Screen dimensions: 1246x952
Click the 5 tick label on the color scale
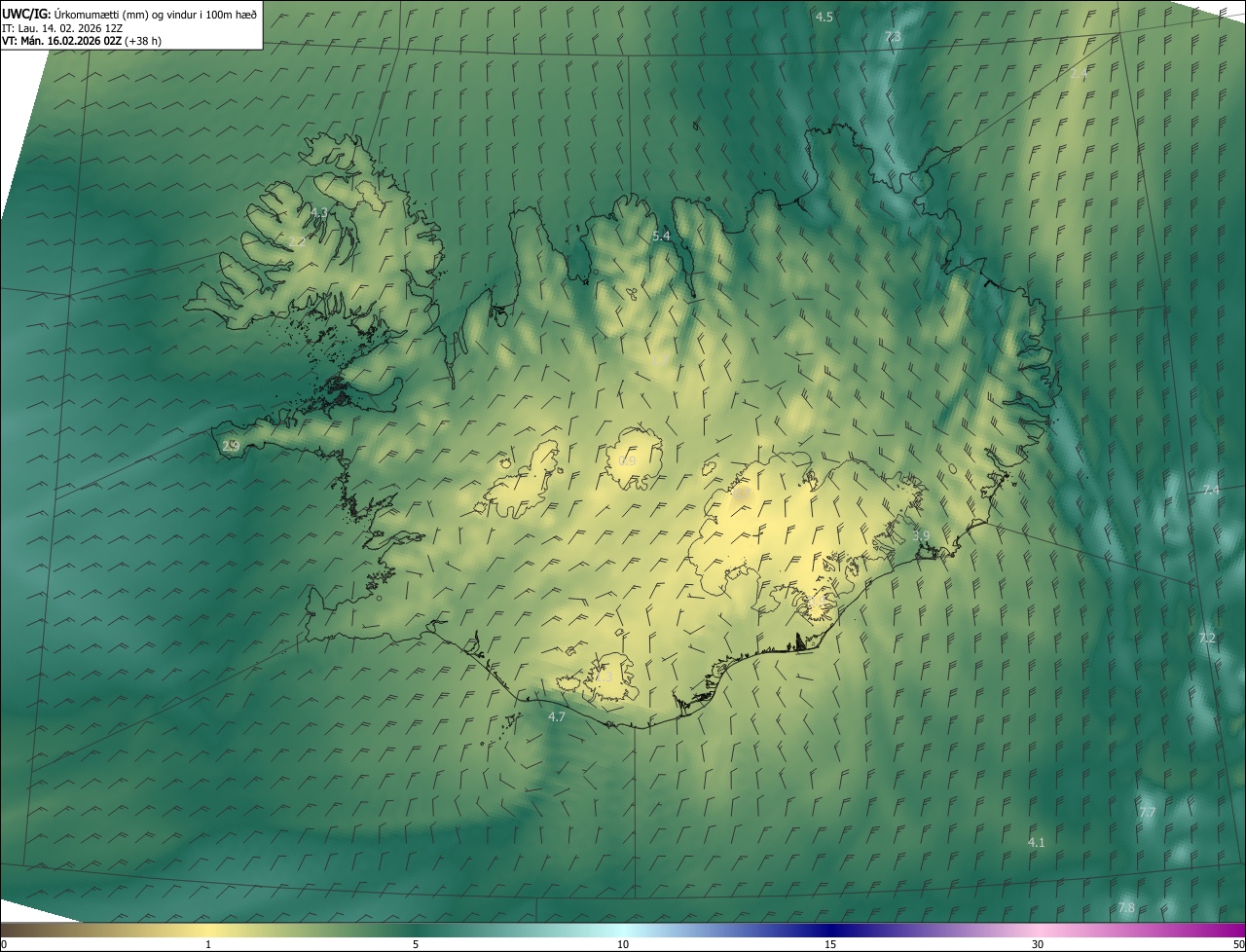[416, 944]
